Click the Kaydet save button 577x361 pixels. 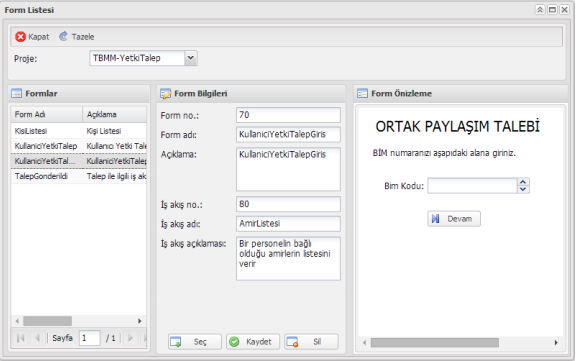[x=253, y=342]
